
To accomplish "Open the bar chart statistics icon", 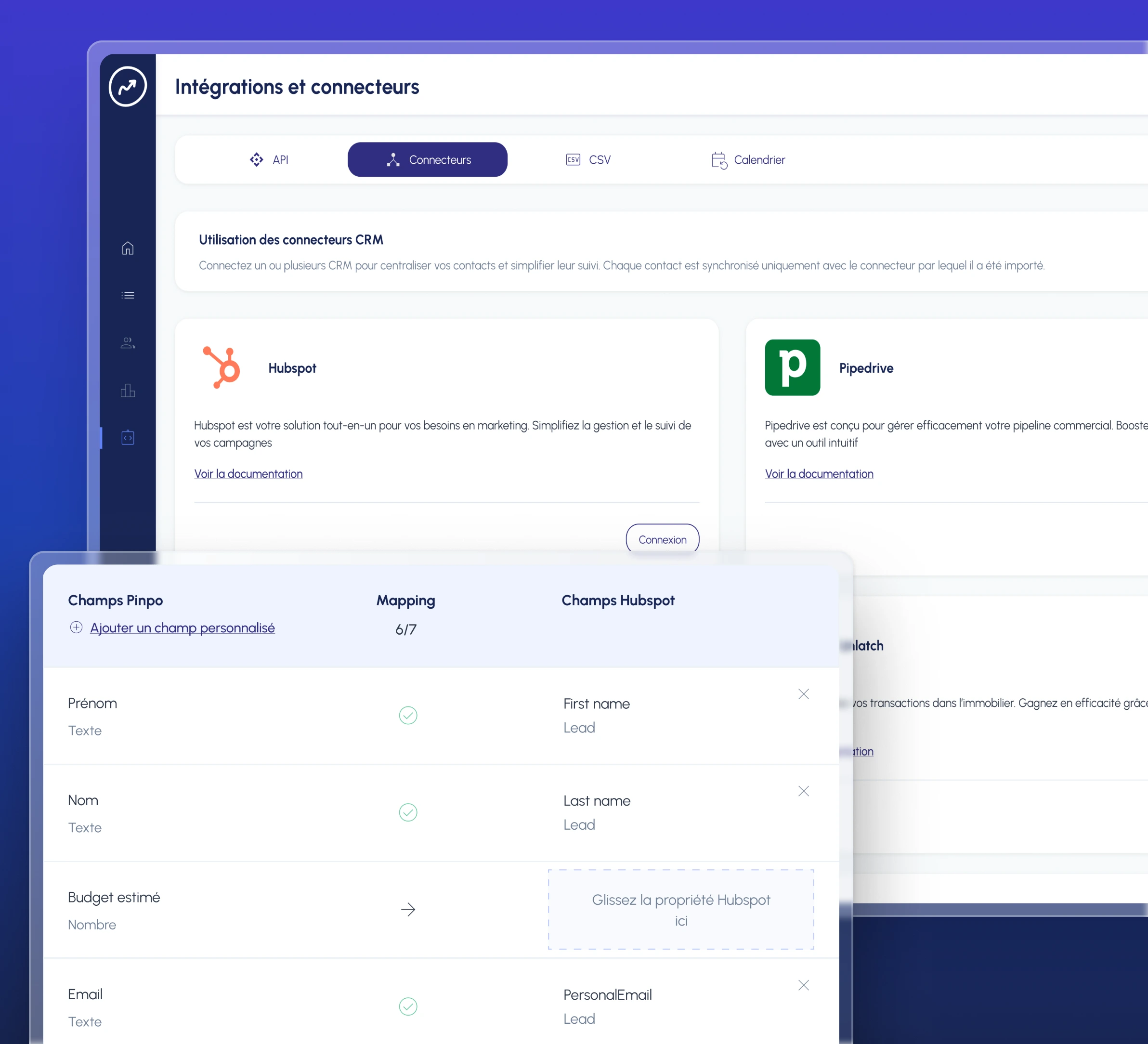I will tap(128, 390).
